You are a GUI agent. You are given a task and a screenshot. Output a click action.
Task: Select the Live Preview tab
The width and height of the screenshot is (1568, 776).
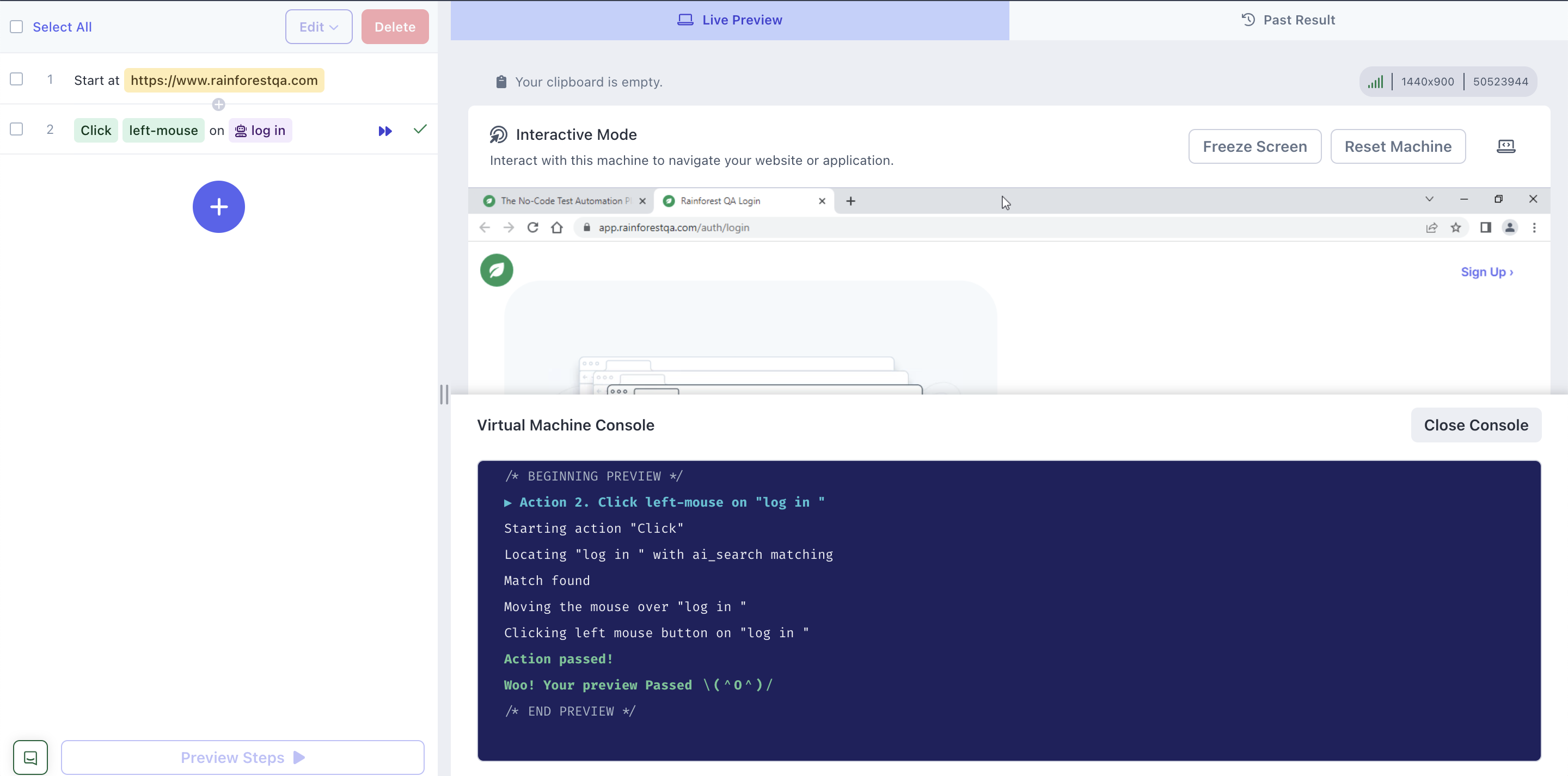[729, 20]
